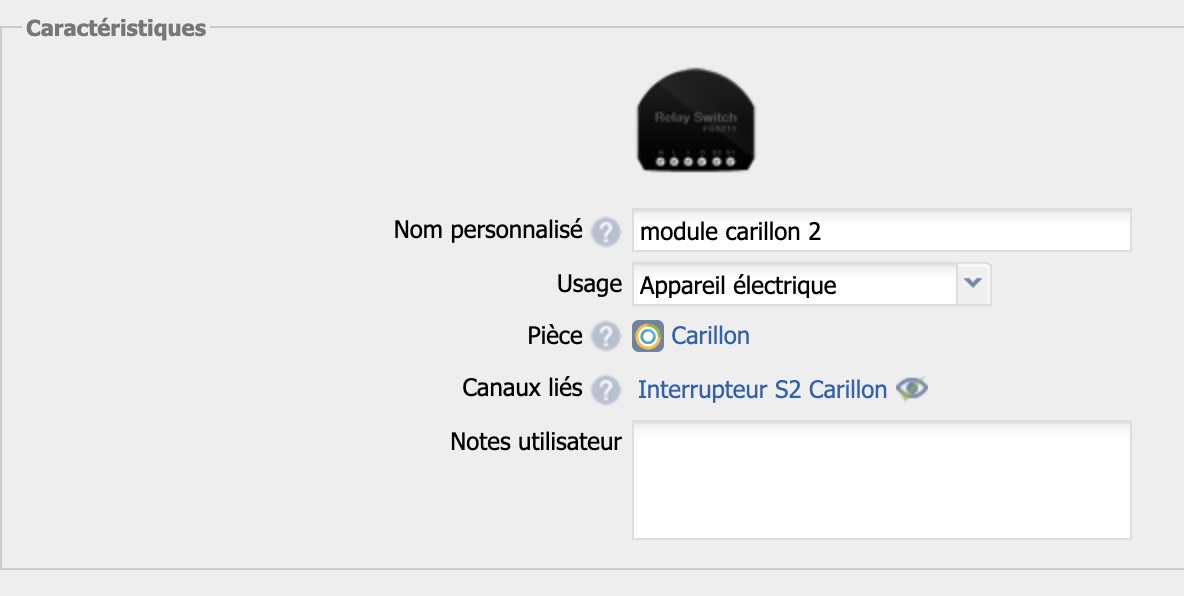The width and height of the screenshot is (1184, 596).
Task: Open the Carillon room link
Action: point(710,336)
